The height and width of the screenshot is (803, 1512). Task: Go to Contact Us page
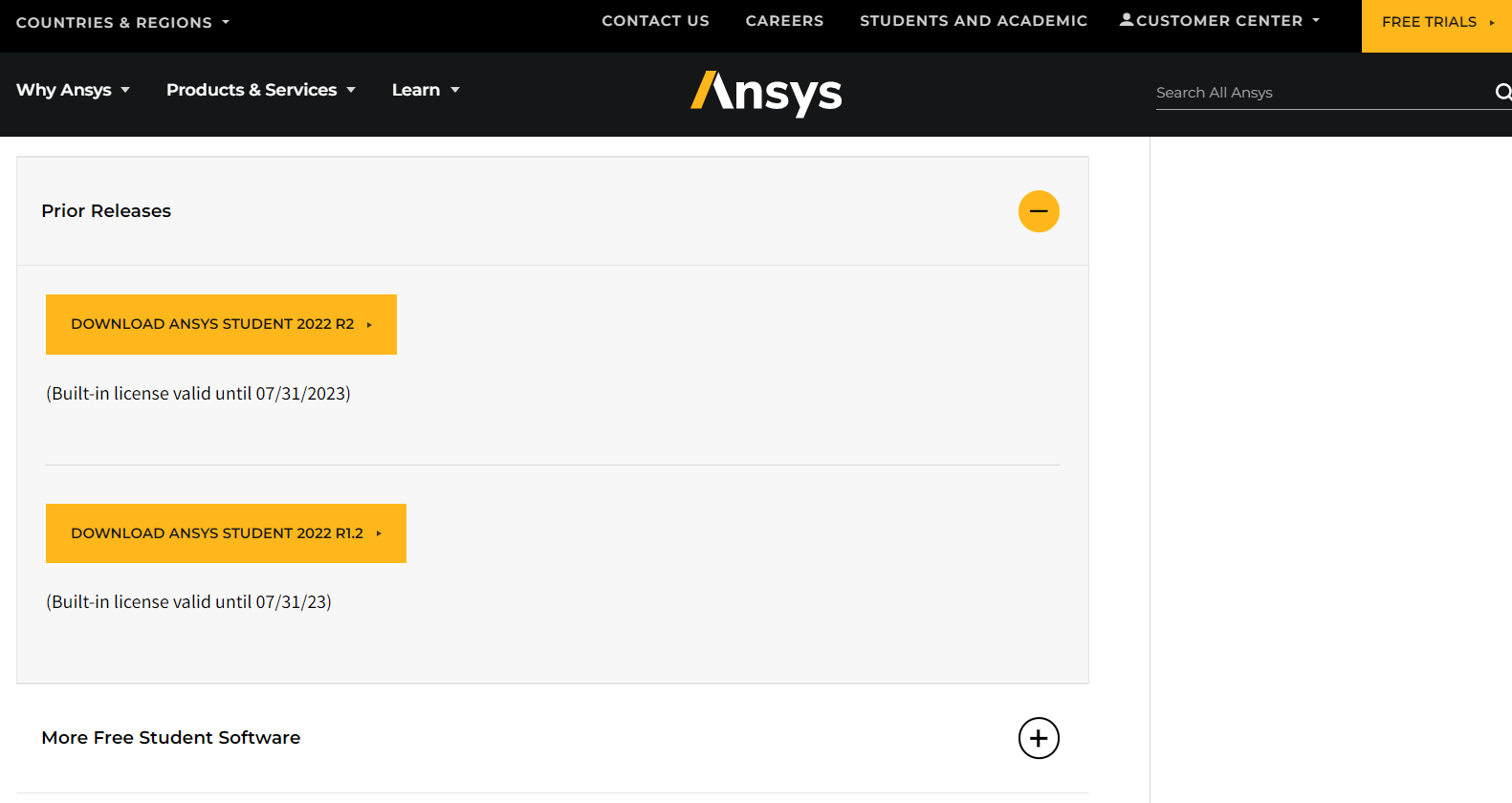(655, 20)
